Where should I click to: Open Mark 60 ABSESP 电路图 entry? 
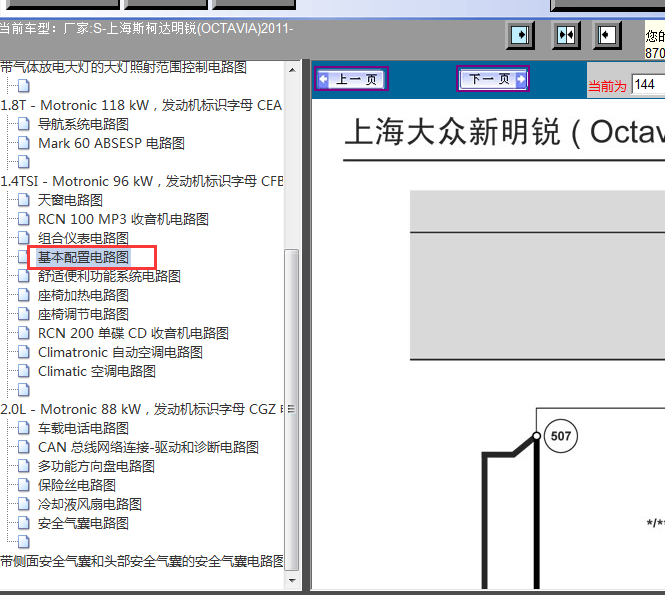(x=111, y=143)
